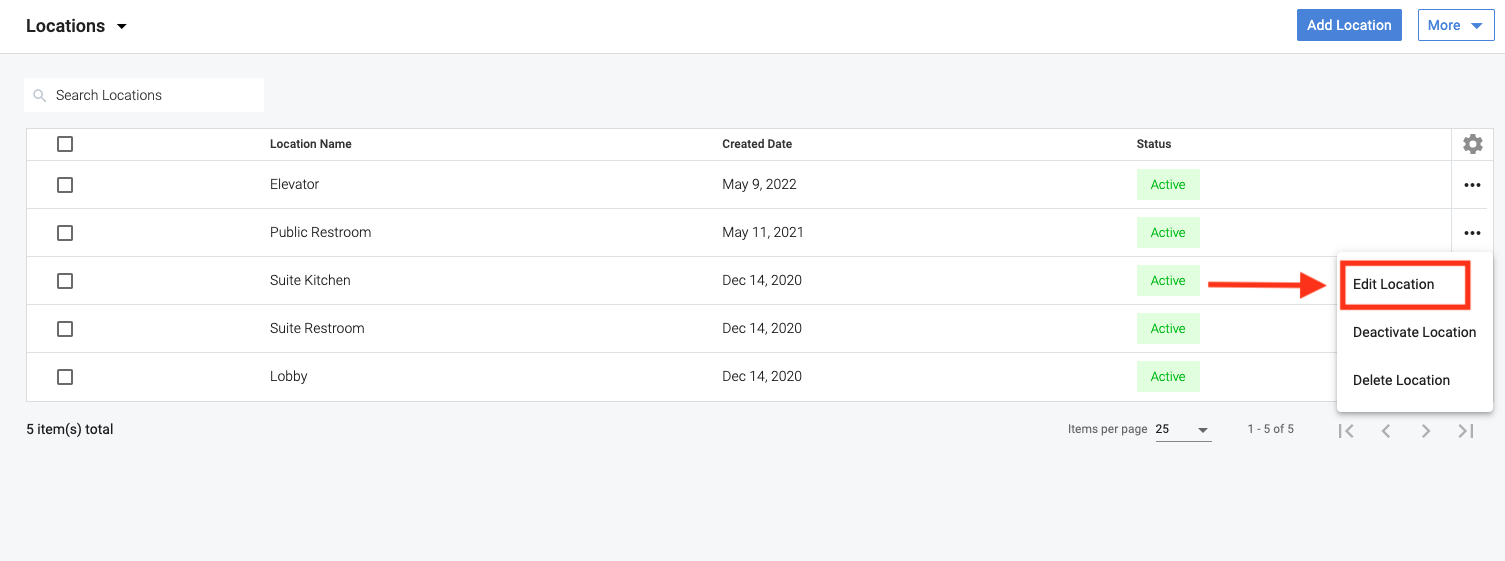The height and width of the screenshot is (561, 1505).
Task: Open the Elevator row three-dot menu
Action: 1472,185
